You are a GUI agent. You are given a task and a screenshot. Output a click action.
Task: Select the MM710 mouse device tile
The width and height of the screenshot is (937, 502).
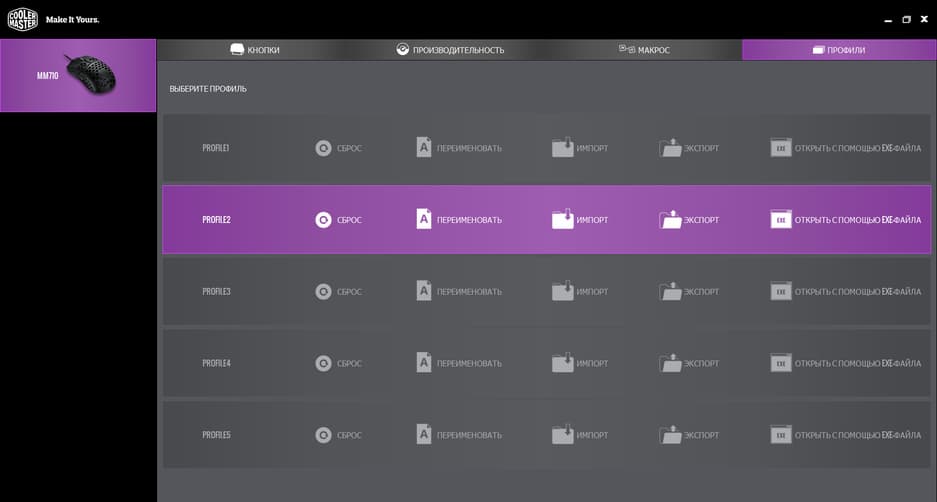pos(78,75)
